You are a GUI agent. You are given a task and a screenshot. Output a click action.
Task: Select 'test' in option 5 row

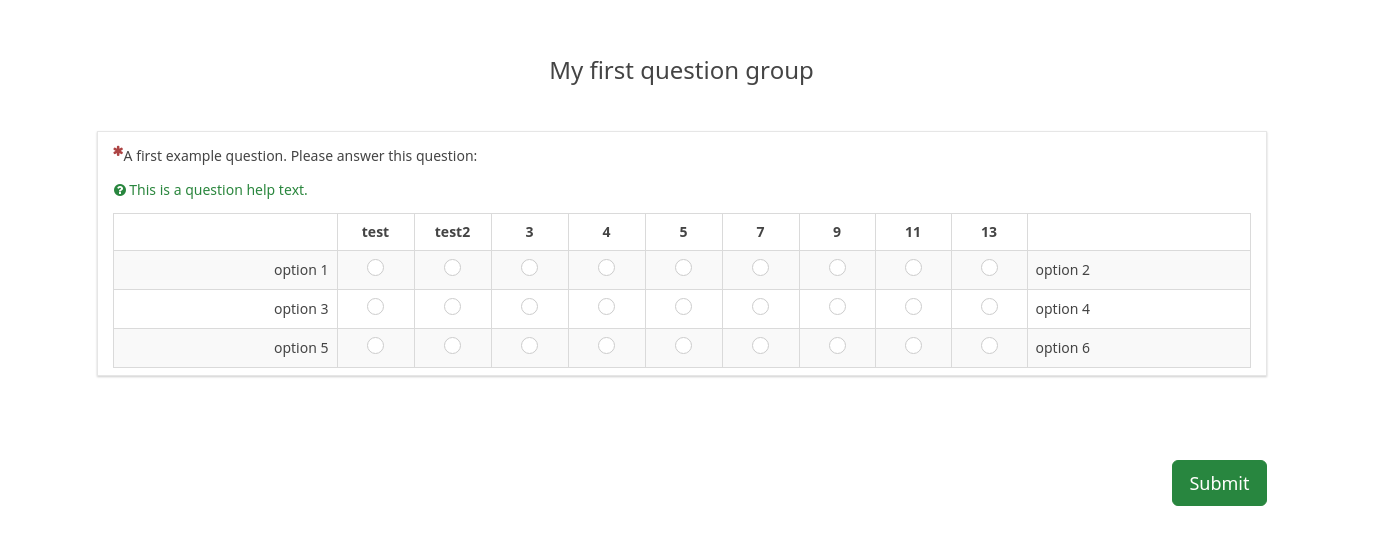click(x=375, y=345)
